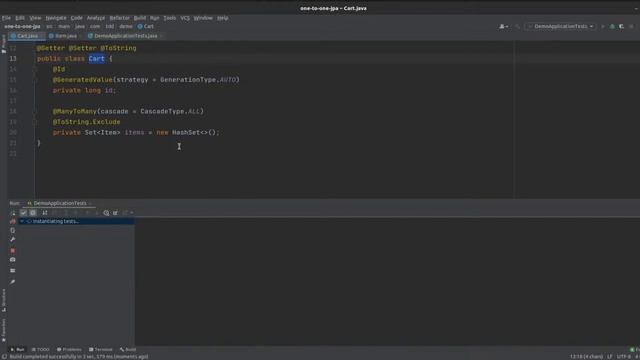Viewport: 640px width, 360px height.
Task: Toggle Show Ignored tests button
Action: [33, 213]
